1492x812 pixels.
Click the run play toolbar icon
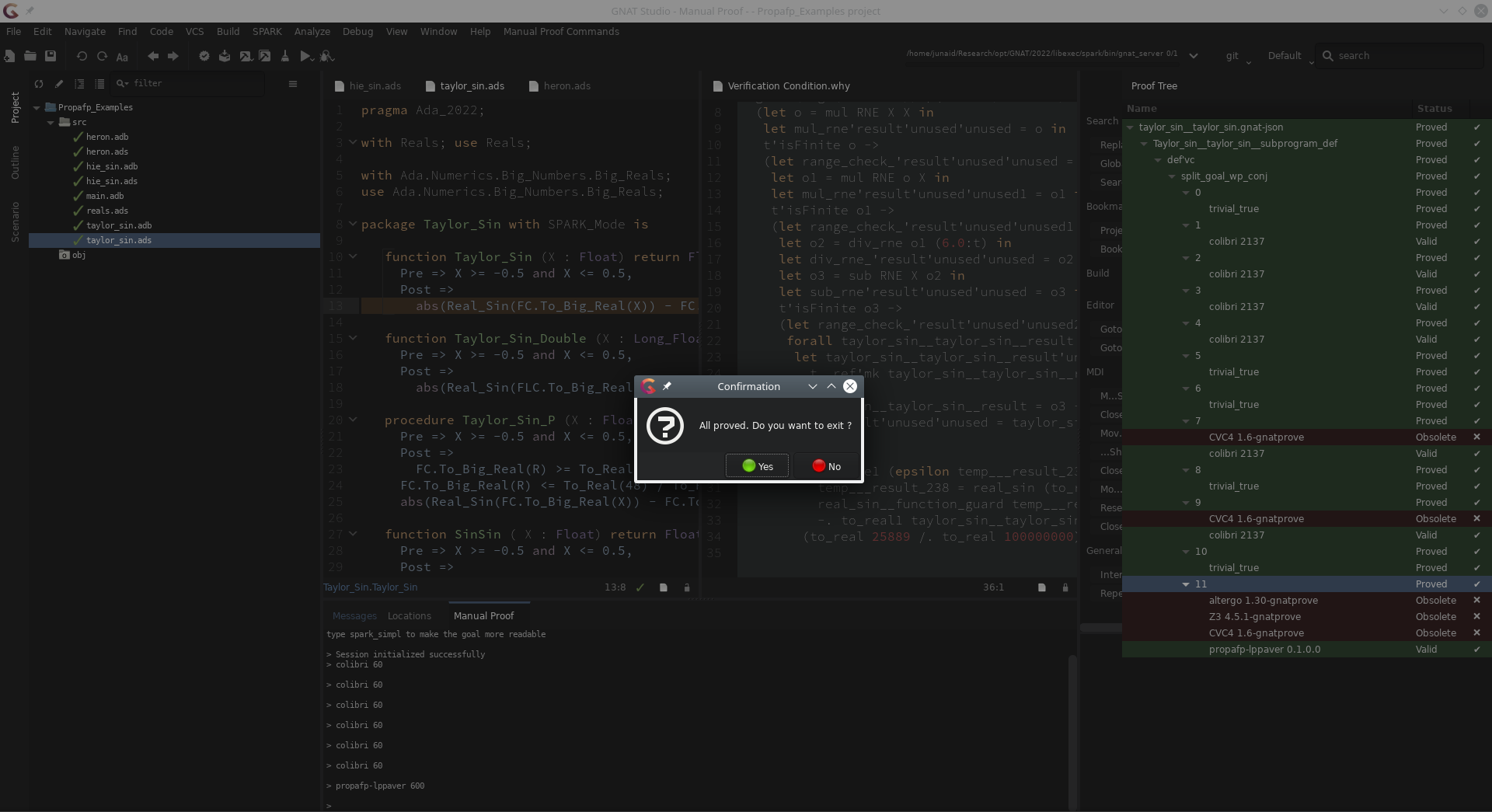(x=306, y=56)
